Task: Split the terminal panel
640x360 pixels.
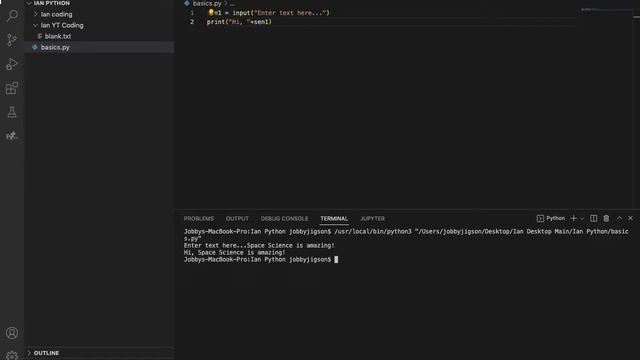Action: pyautogui.click(x=593, y=218)
